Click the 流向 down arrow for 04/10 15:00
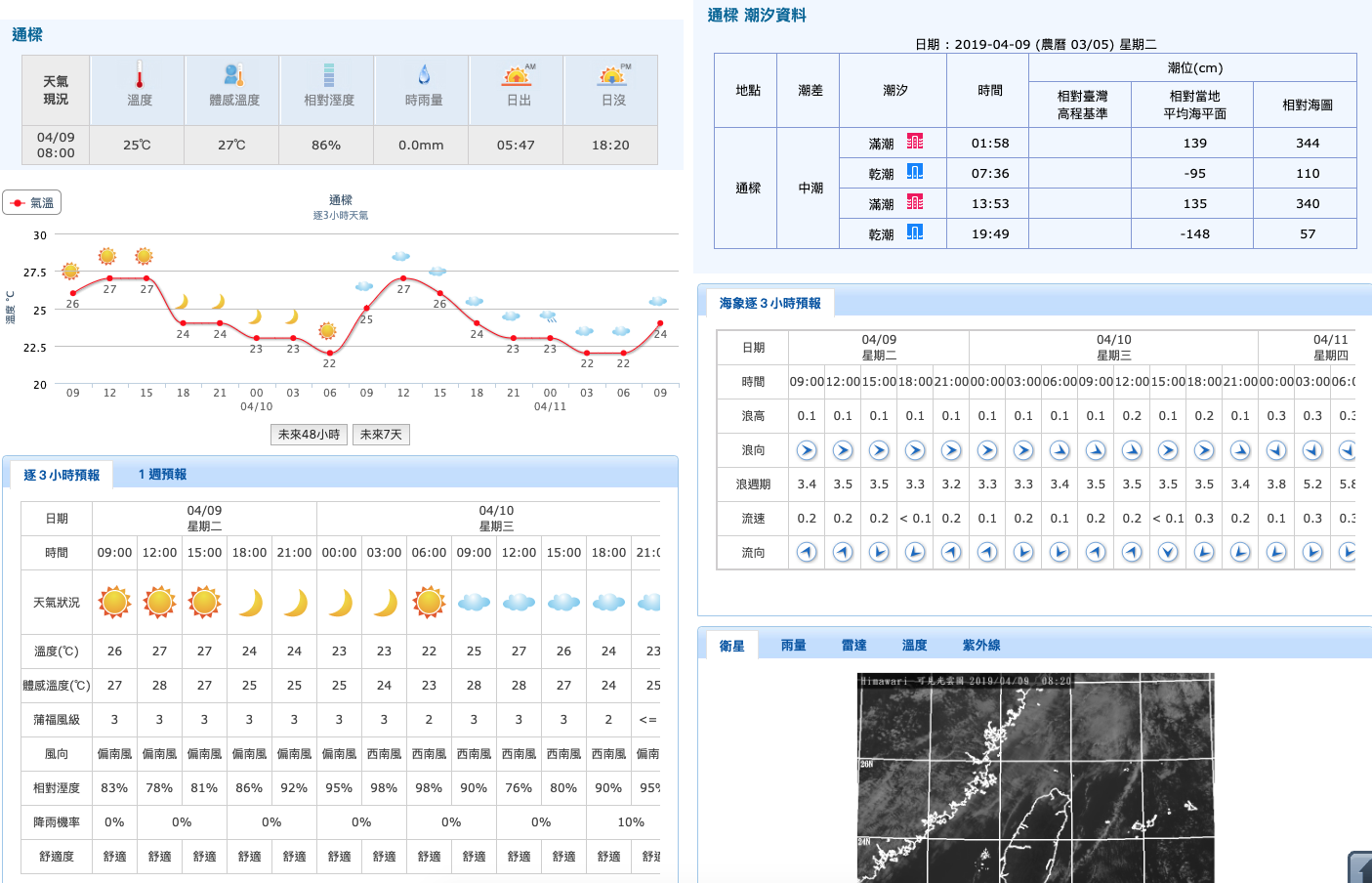 (x=1168, y=552)
